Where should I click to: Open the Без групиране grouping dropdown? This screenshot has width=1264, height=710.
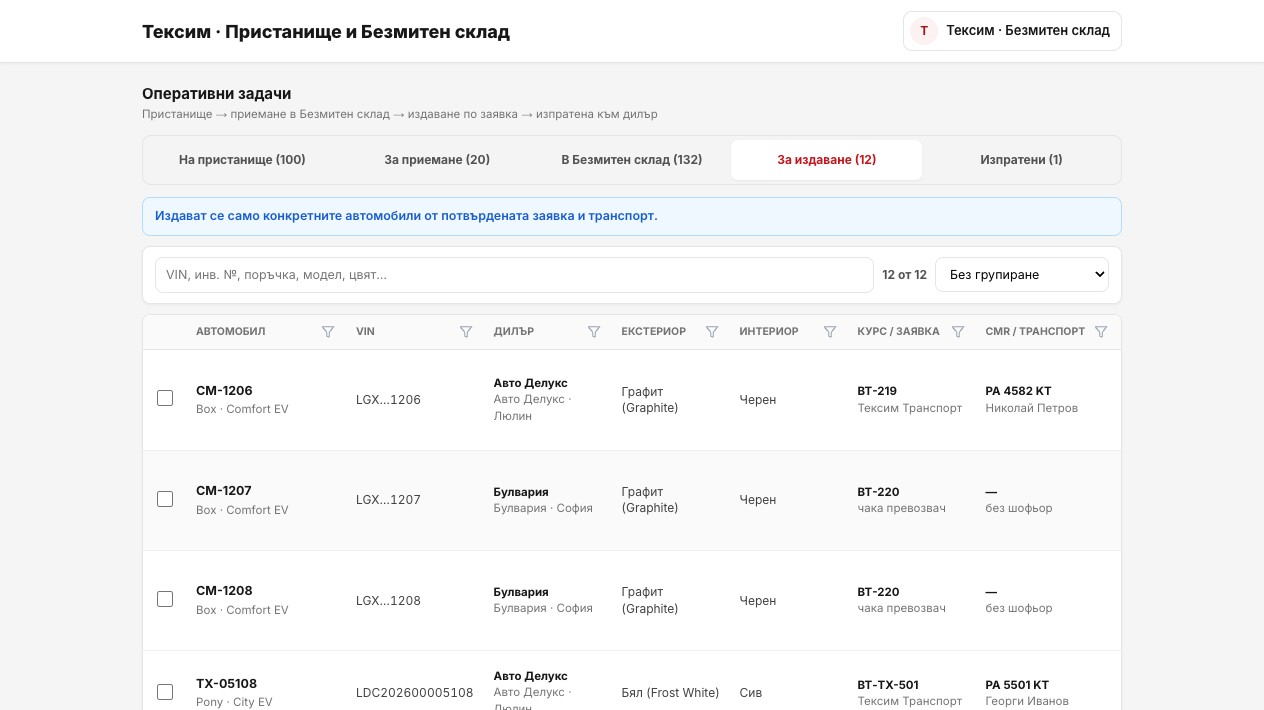click(1022, 275)
